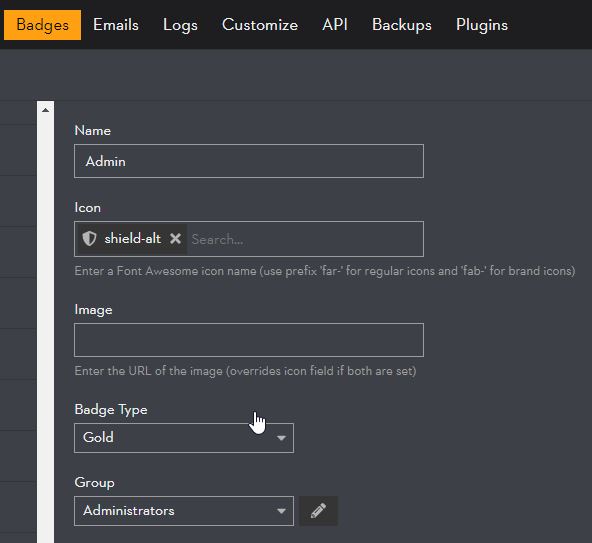Open the Badge Type dropdown arrow

coord(281,438)
